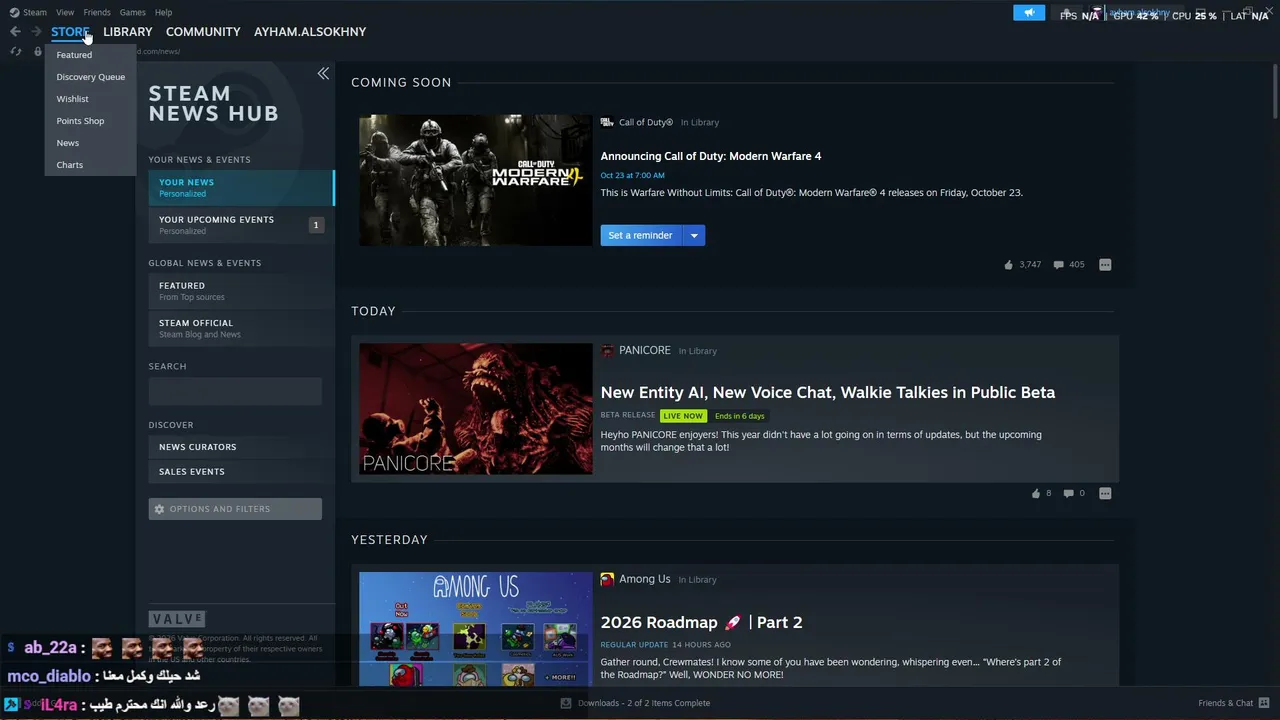This screenshot has height=720, width=1280.
Task: Select Your Upcoming Events
Action: pos(241,225)
